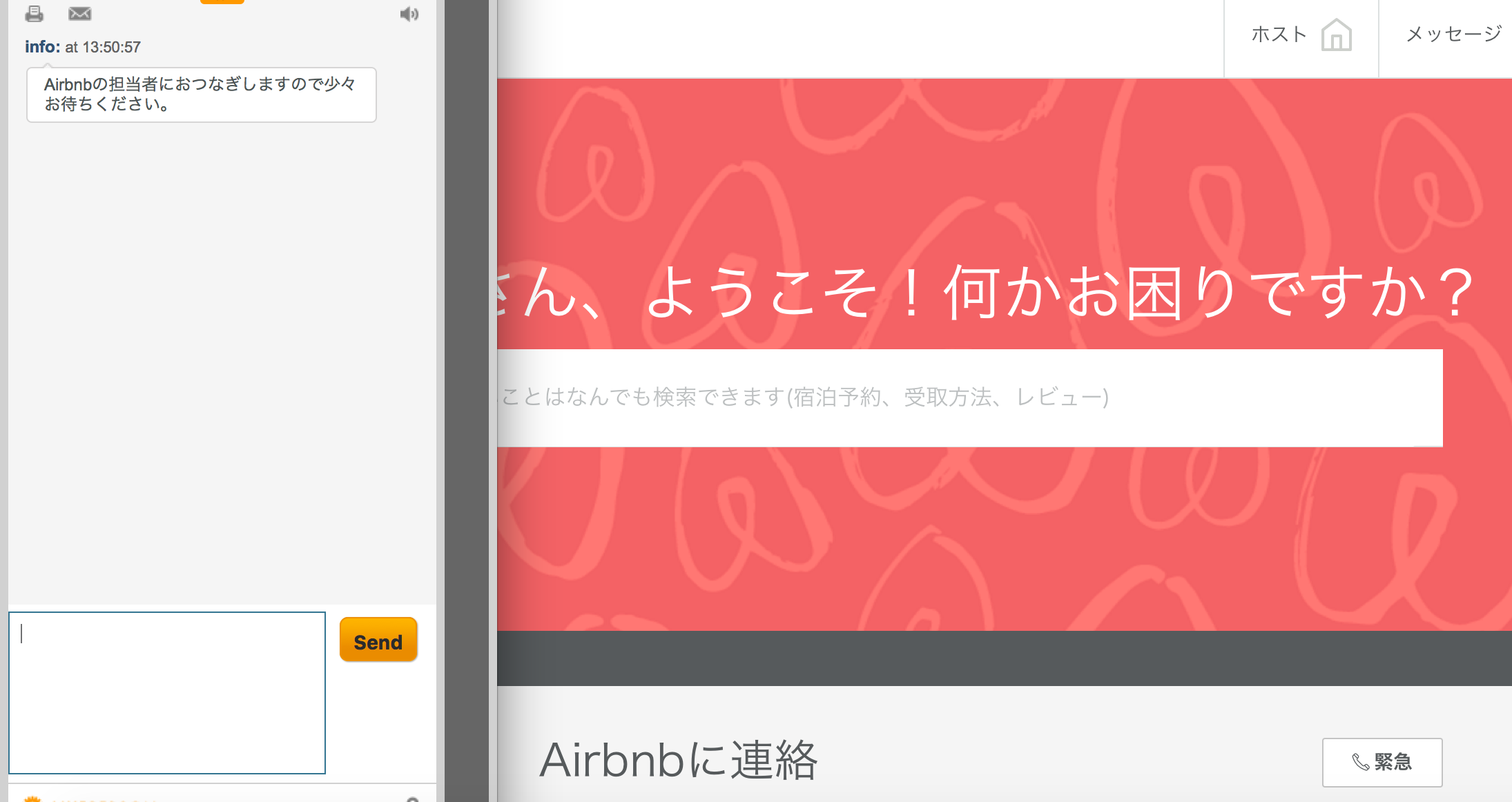Click the house icon next to ホスト

pos(1336,35)
